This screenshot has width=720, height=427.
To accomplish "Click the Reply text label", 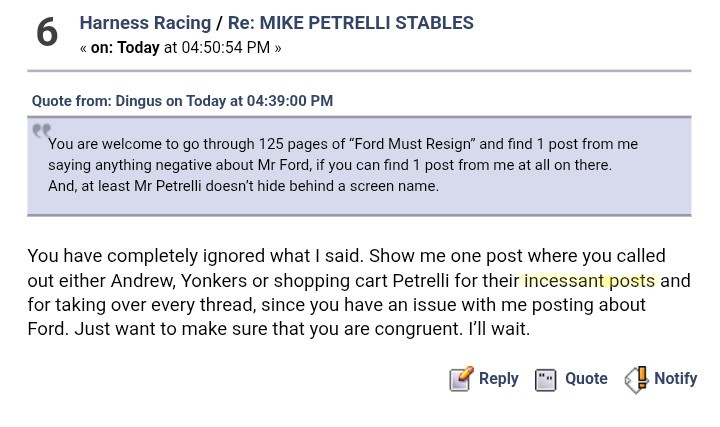I will (x=499, y=378).
